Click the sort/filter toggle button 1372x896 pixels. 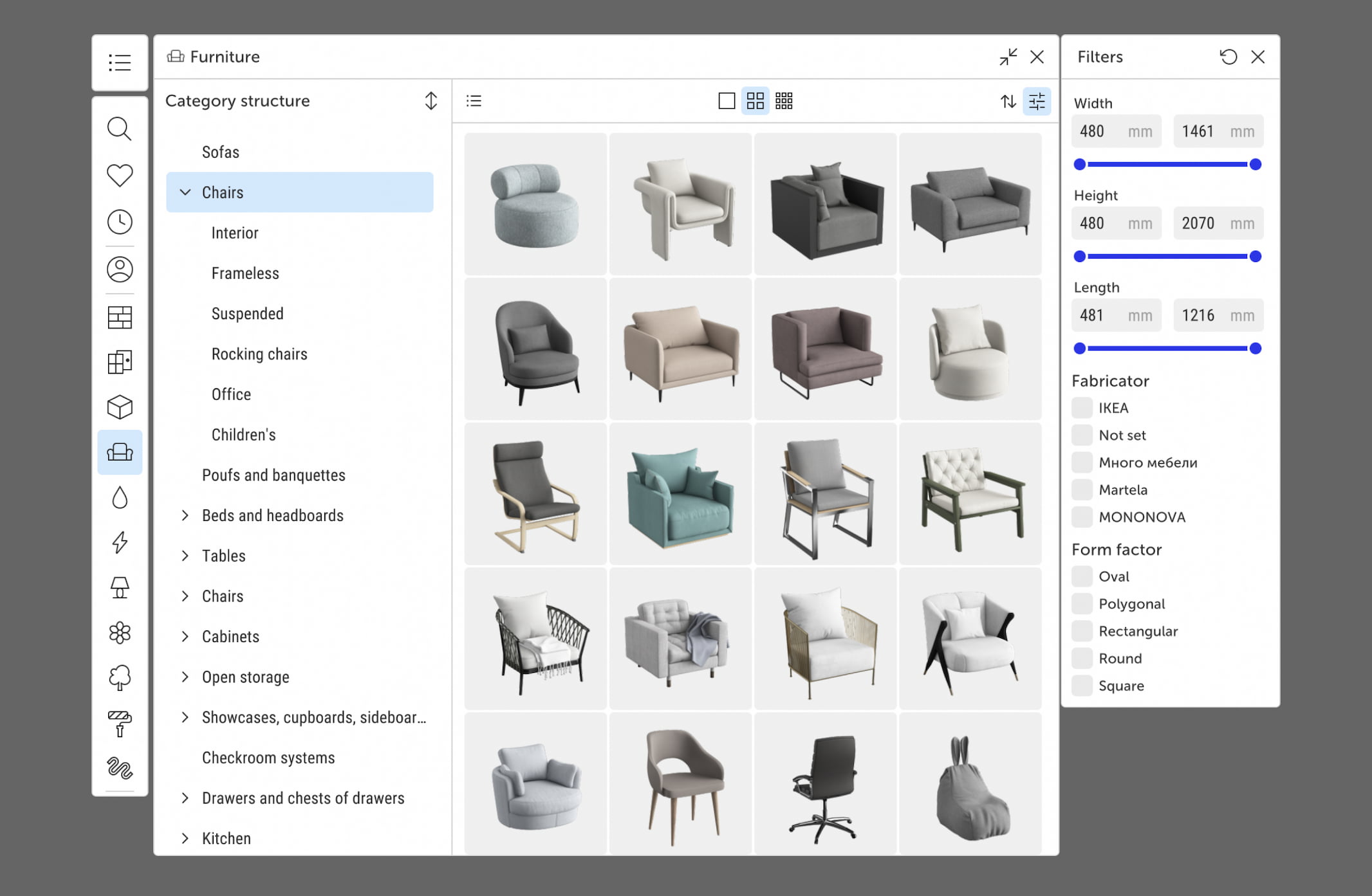(1036, 101)
